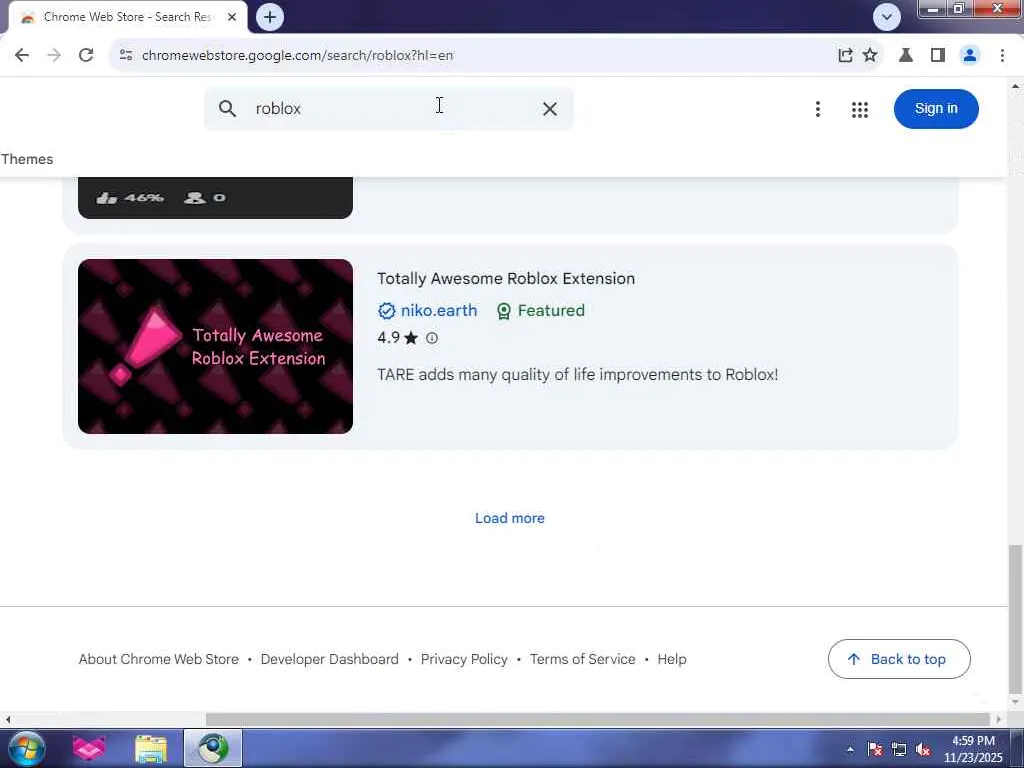
Task: Open About Chrome Web Store
Action: click(x=159, y=659)
